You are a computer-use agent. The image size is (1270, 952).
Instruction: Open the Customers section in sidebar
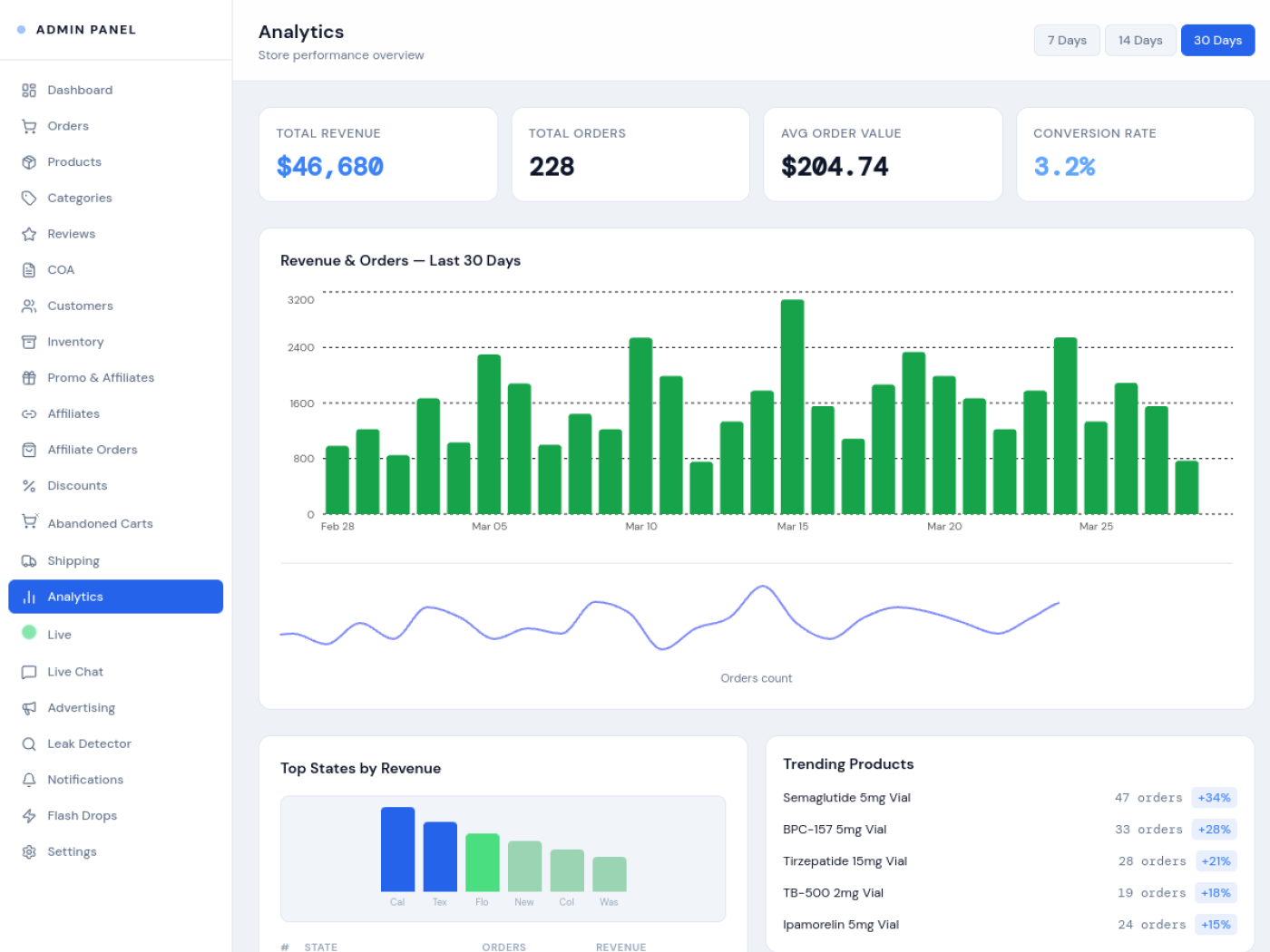[79, 306]
